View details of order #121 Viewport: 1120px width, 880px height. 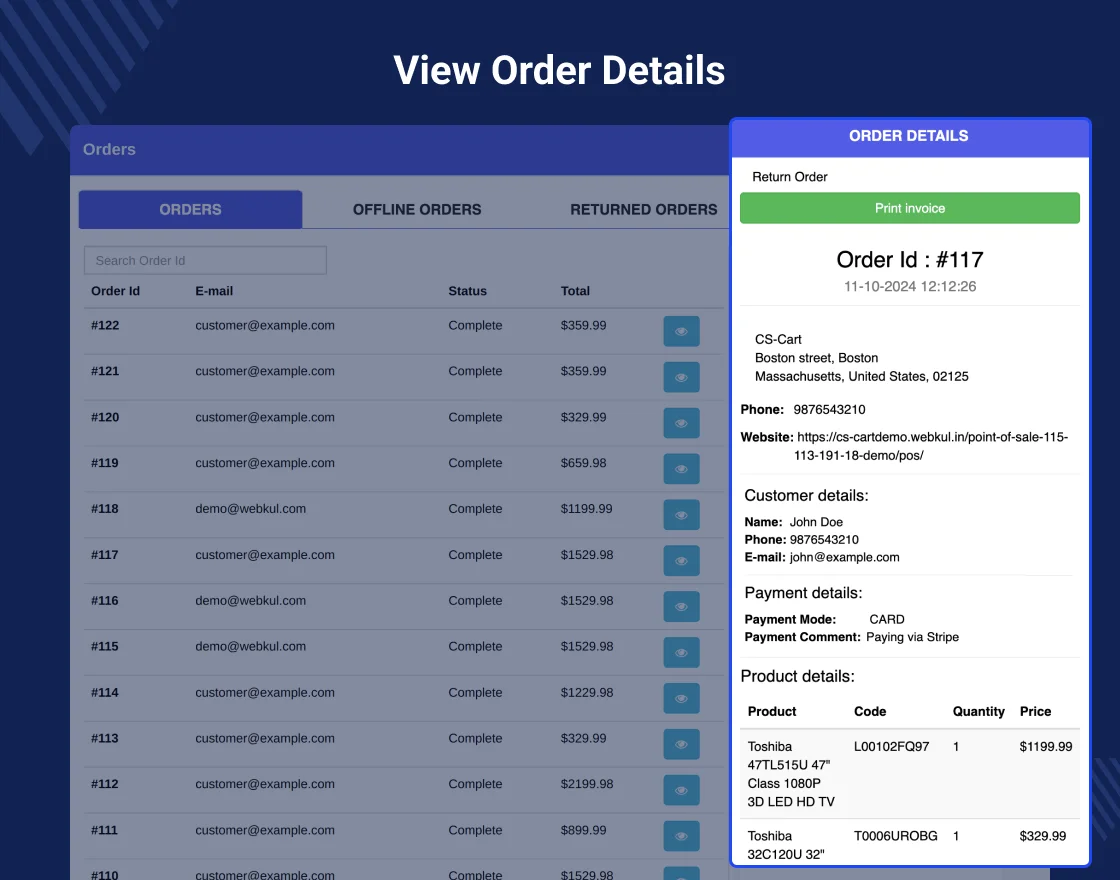681,377
